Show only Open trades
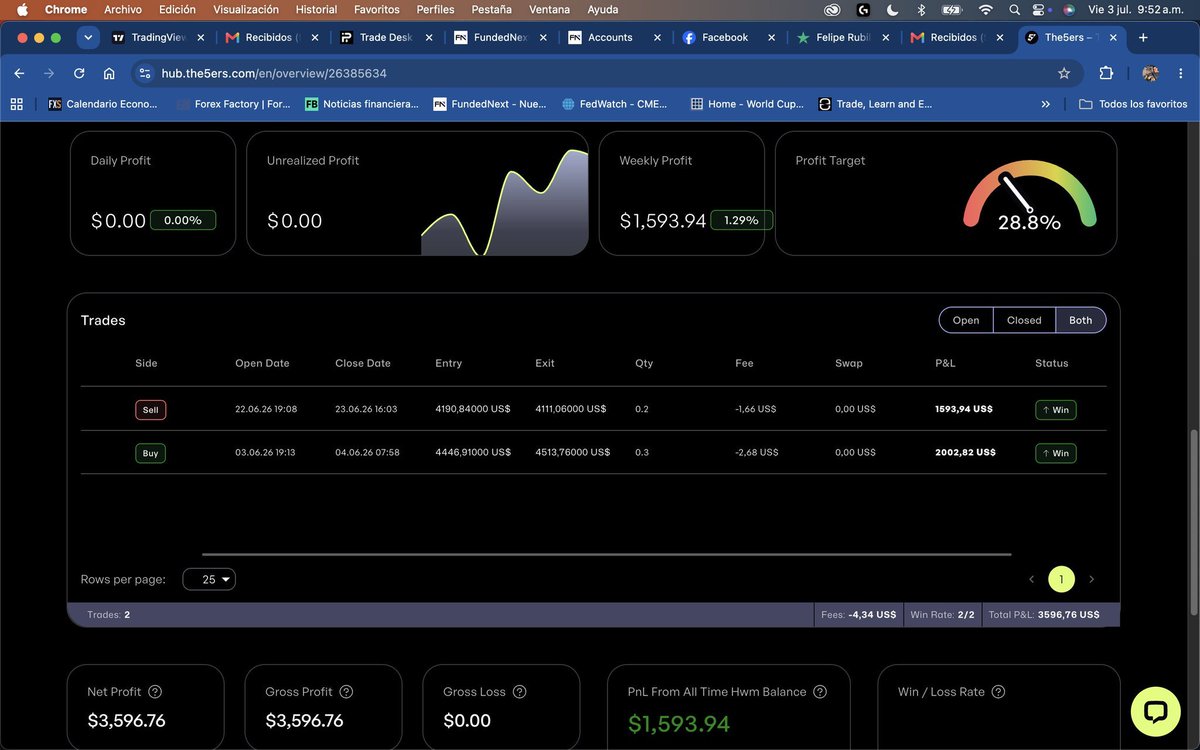 click(966, 320)
